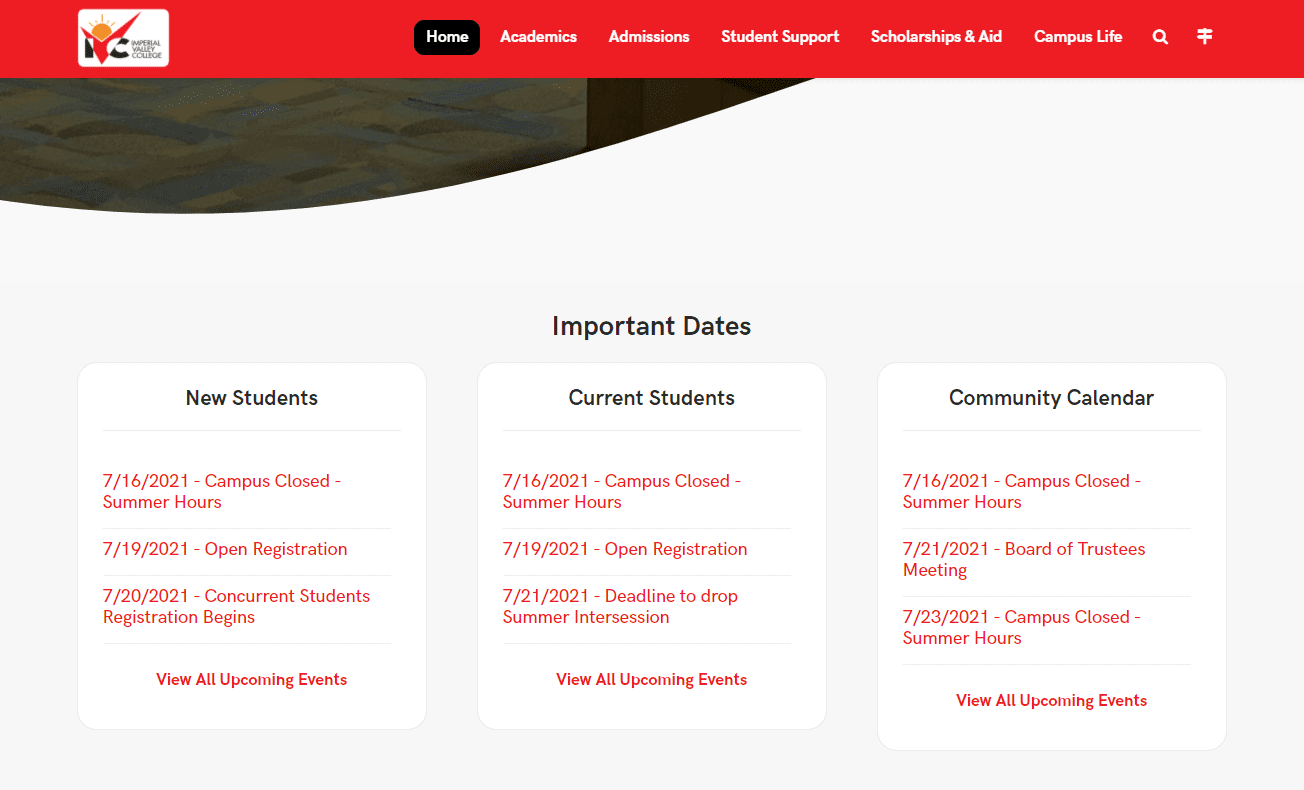This screenshot has height=790, width=1304.
Task: Select the Home menu item
Action: click(447, 37)
